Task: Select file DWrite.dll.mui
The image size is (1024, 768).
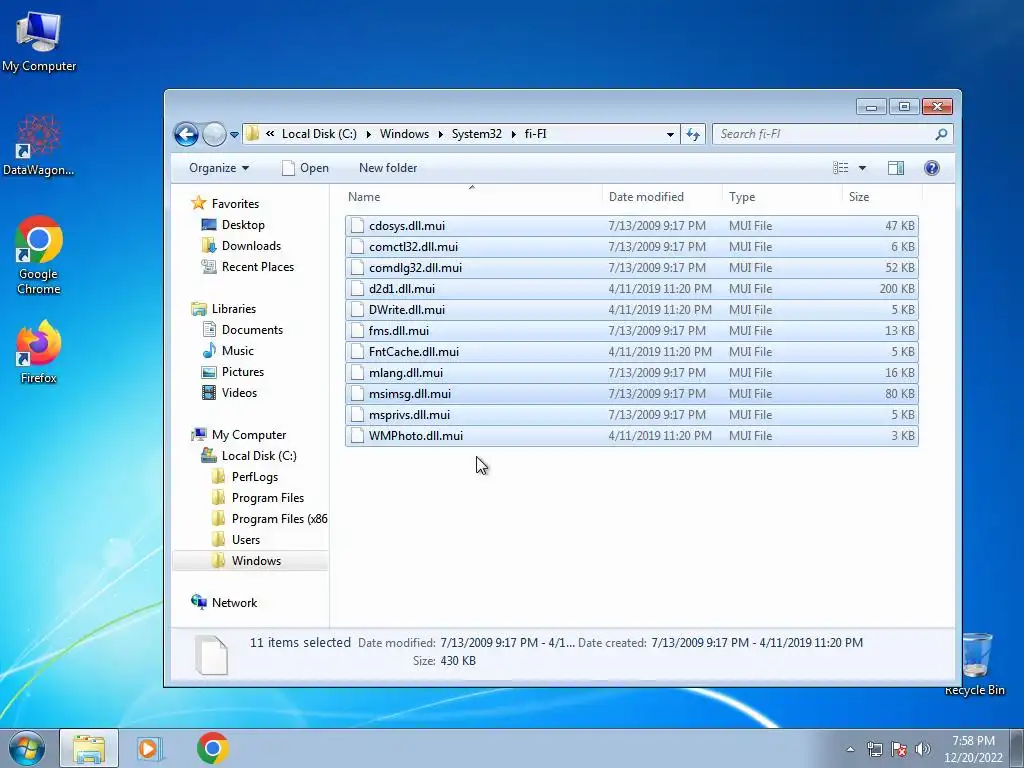Action: [632, 310]
